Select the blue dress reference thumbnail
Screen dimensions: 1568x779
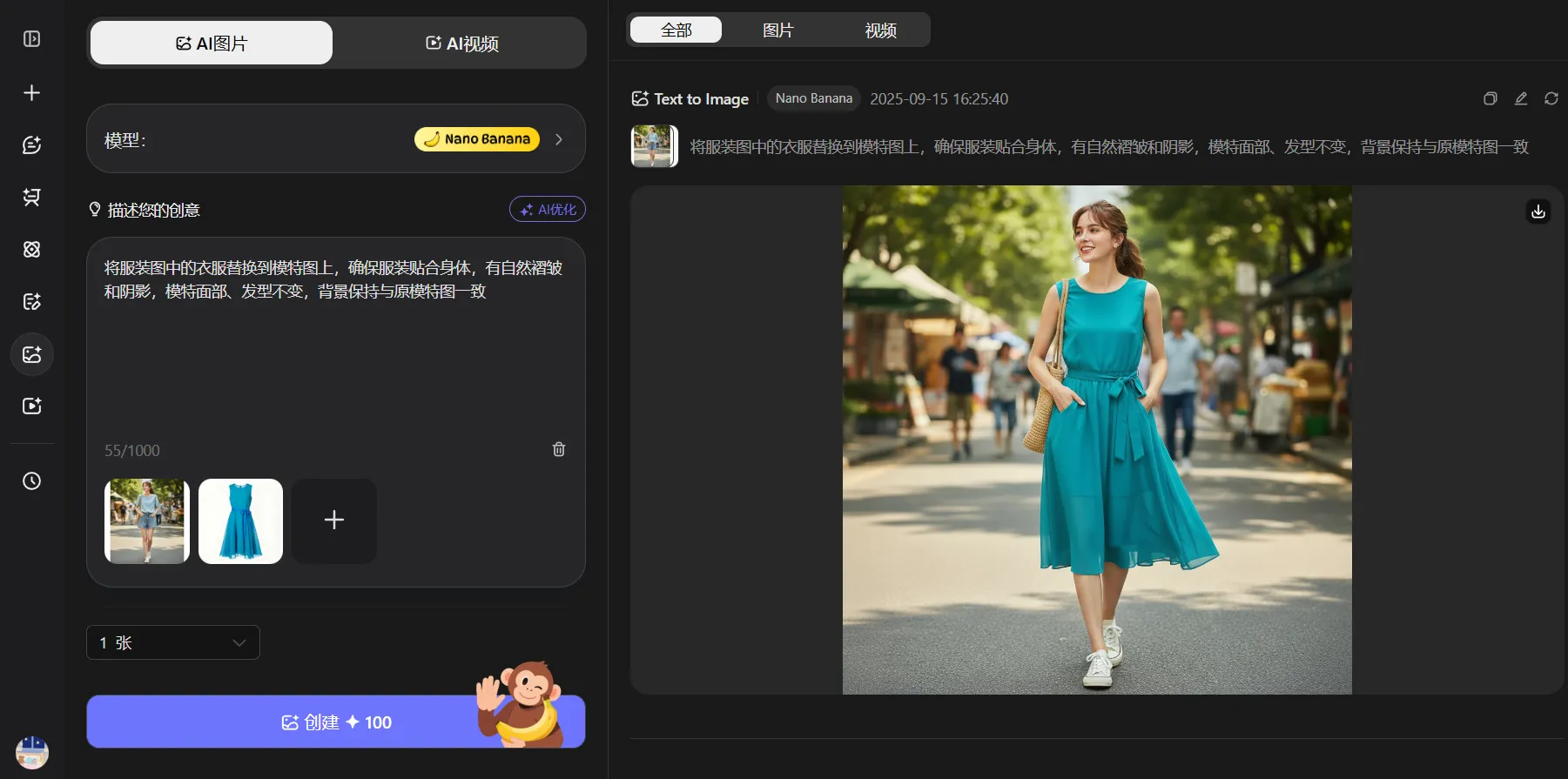241,521
